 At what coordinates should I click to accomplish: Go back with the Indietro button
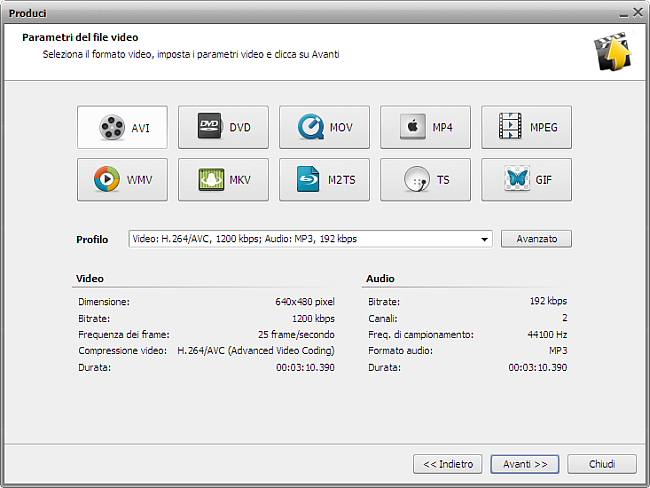448,464
